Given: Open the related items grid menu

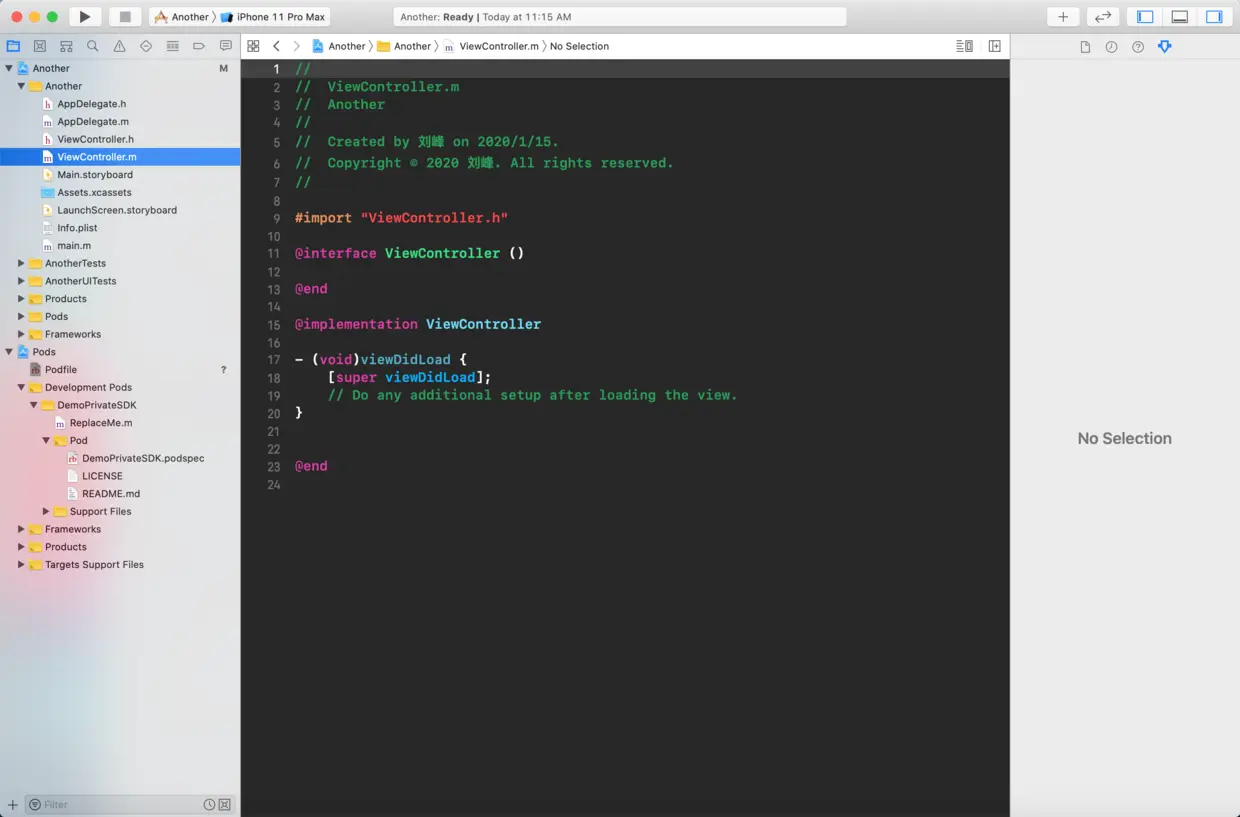Looking at the screenshot, I should coord(253,46).
